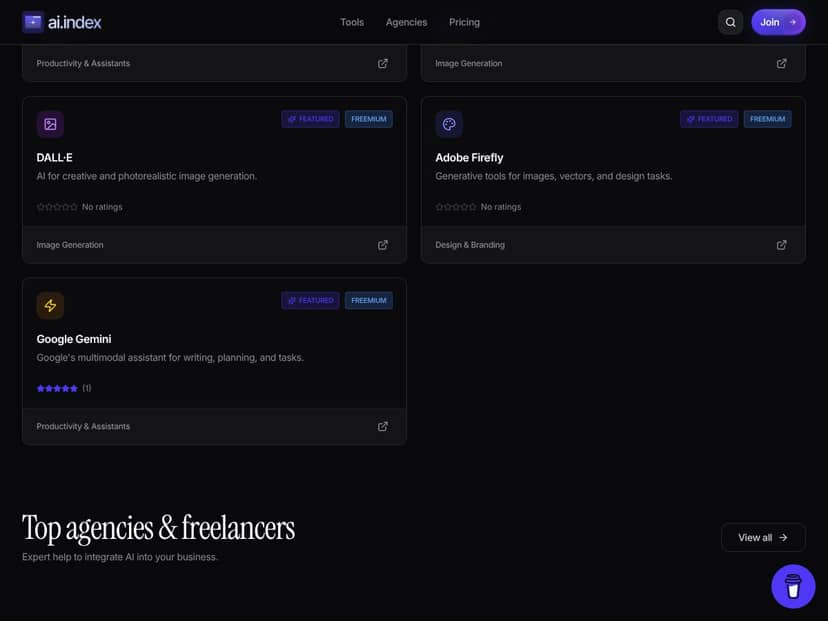Open search using the magnifier icon
Image resolution: width=828 pixels, height=621 pixels.
[730, 21]
